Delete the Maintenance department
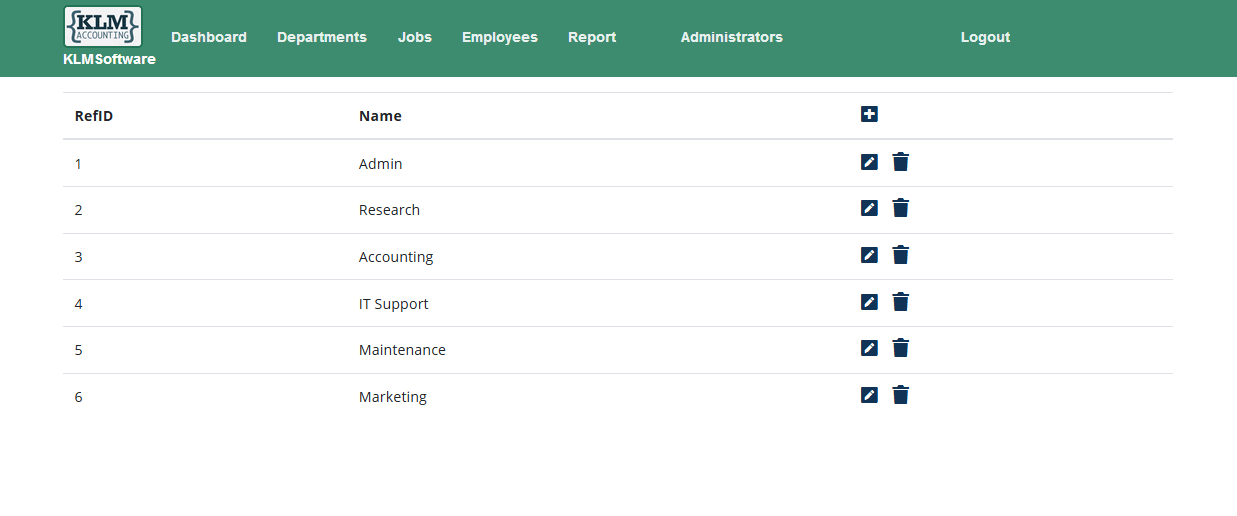Screen dimensions: 1237x516 [901, 348]
